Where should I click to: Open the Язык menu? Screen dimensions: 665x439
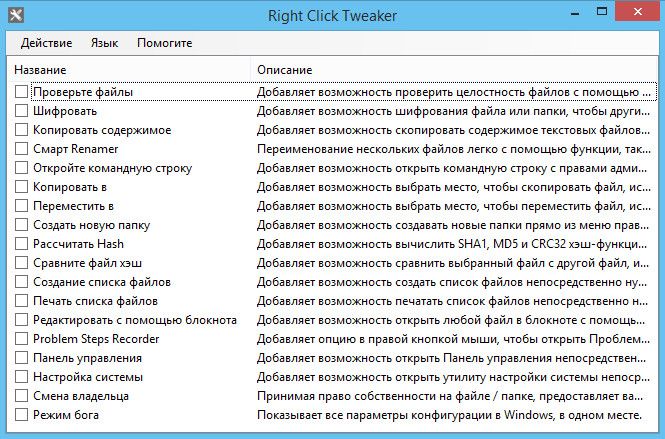pos(104,43)
